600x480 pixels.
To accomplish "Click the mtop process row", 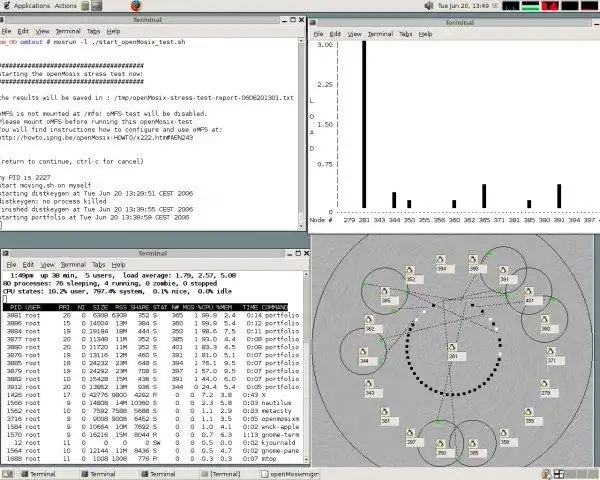I will click(152, 459).
